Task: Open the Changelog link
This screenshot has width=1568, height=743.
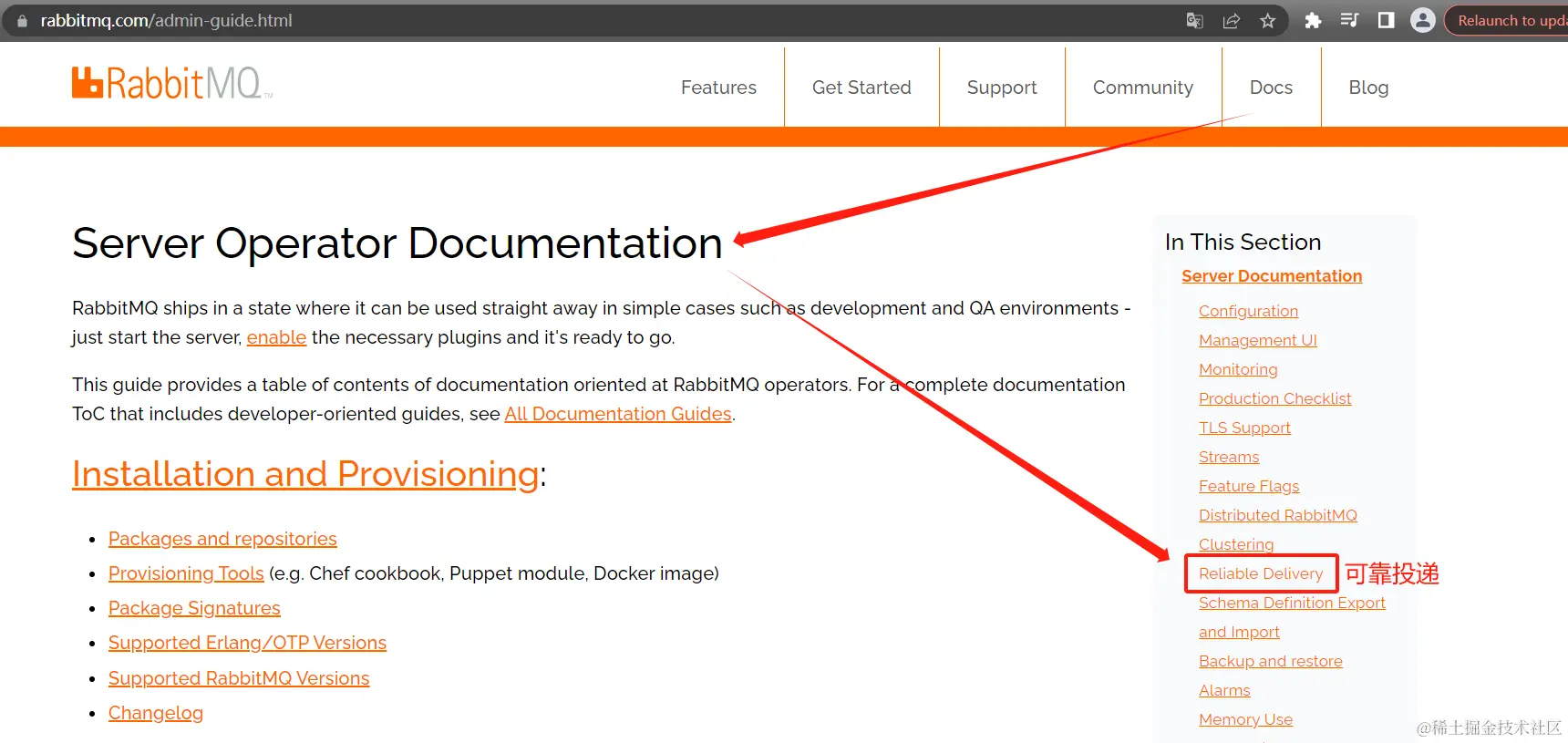Action: 156,713
